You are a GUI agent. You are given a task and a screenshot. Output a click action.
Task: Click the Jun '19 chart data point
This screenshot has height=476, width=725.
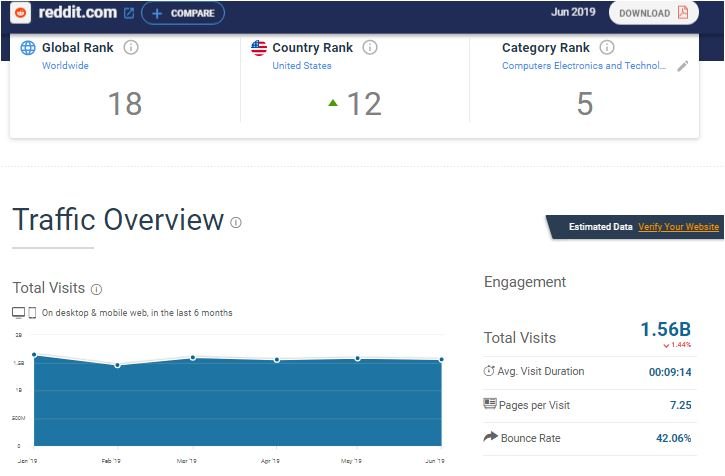tap(442, 359)
